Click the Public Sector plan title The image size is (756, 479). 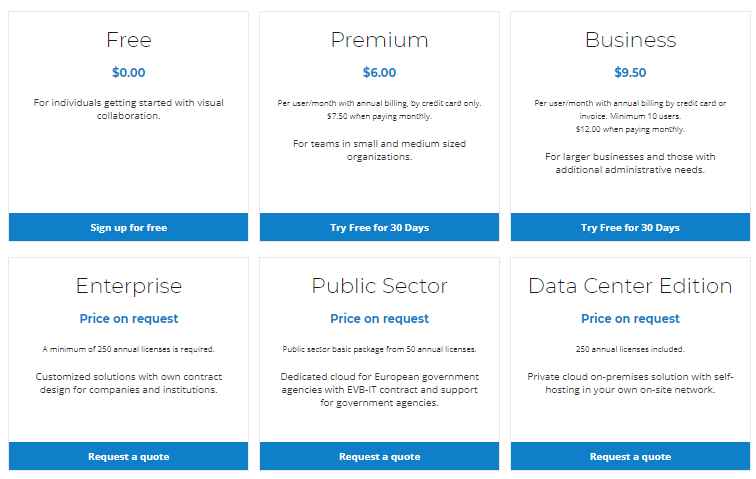click(379, 286)
